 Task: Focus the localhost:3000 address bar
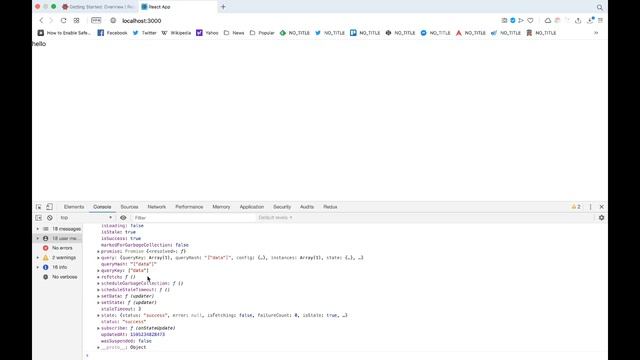click(141, 21)
